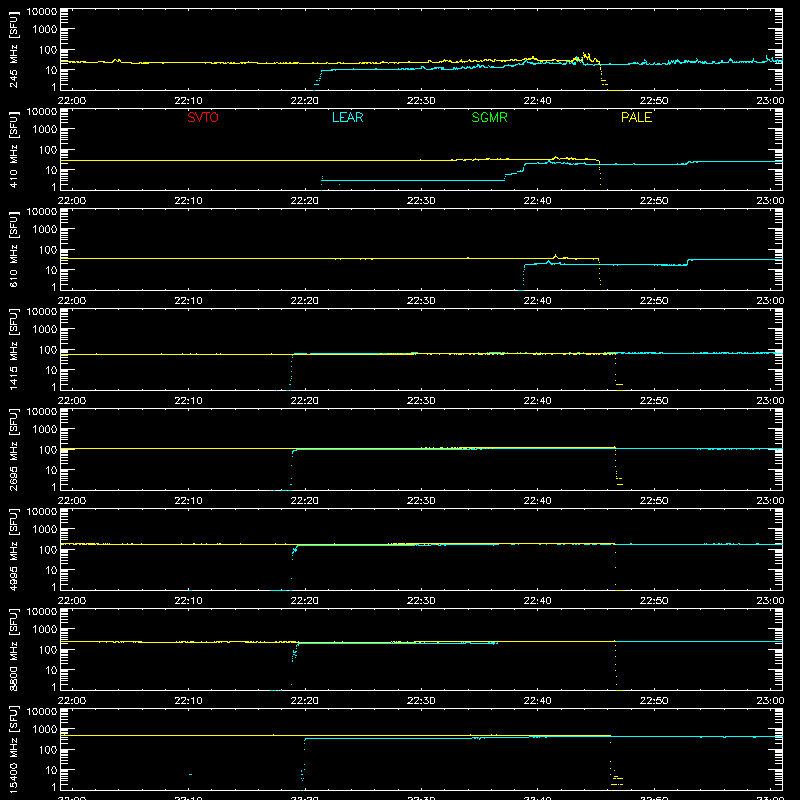
Task: Click the 8800 MHz [SFU] axis label
Action: pos(14,649)
